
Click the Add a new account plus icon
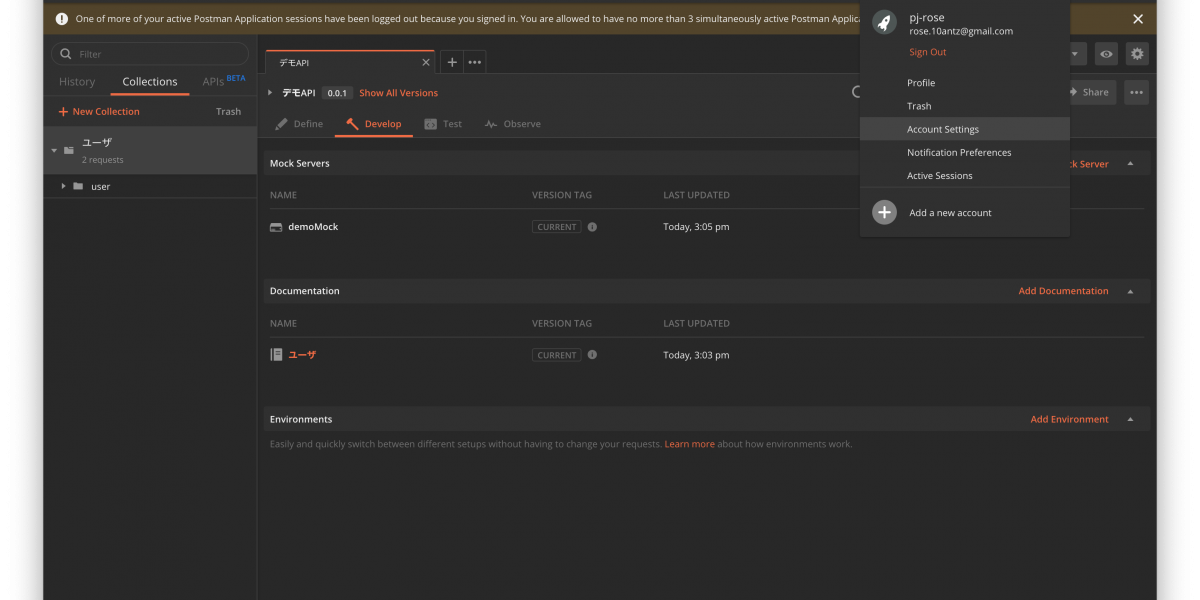tap(884, 213)
